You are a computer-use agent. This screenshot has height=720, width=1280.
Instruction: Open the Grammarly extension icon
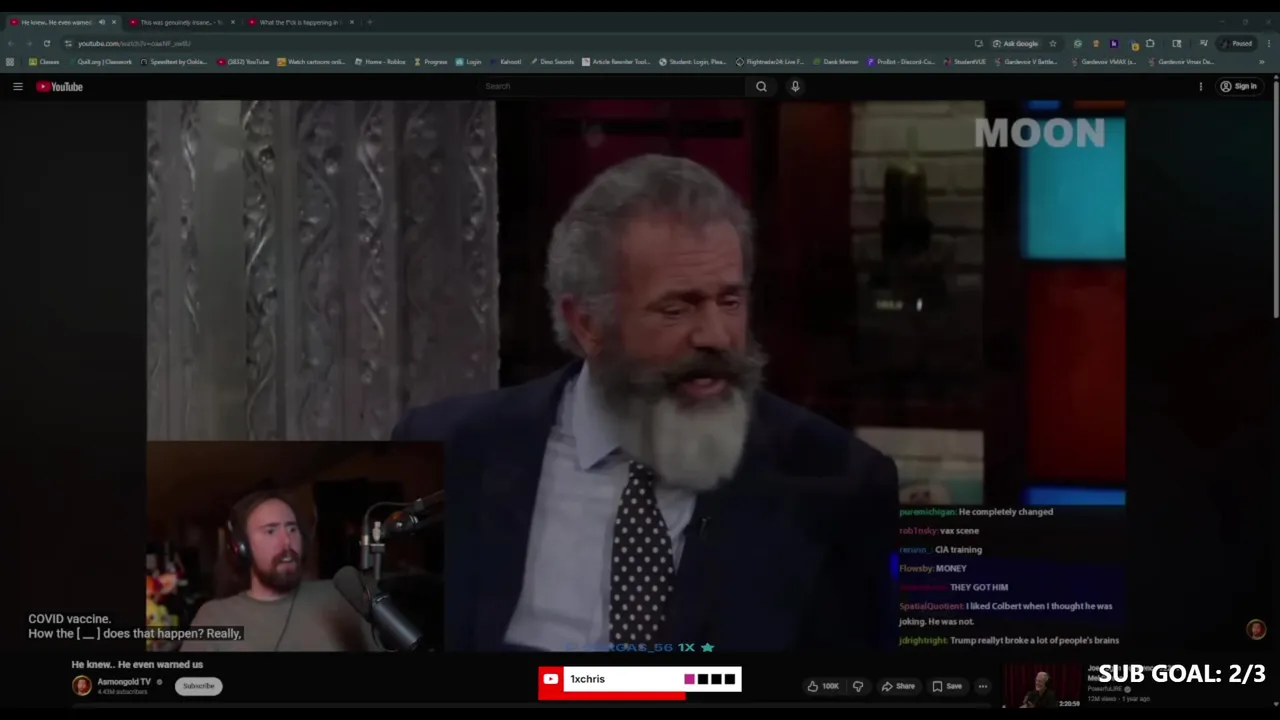(x=1077, y=44)
